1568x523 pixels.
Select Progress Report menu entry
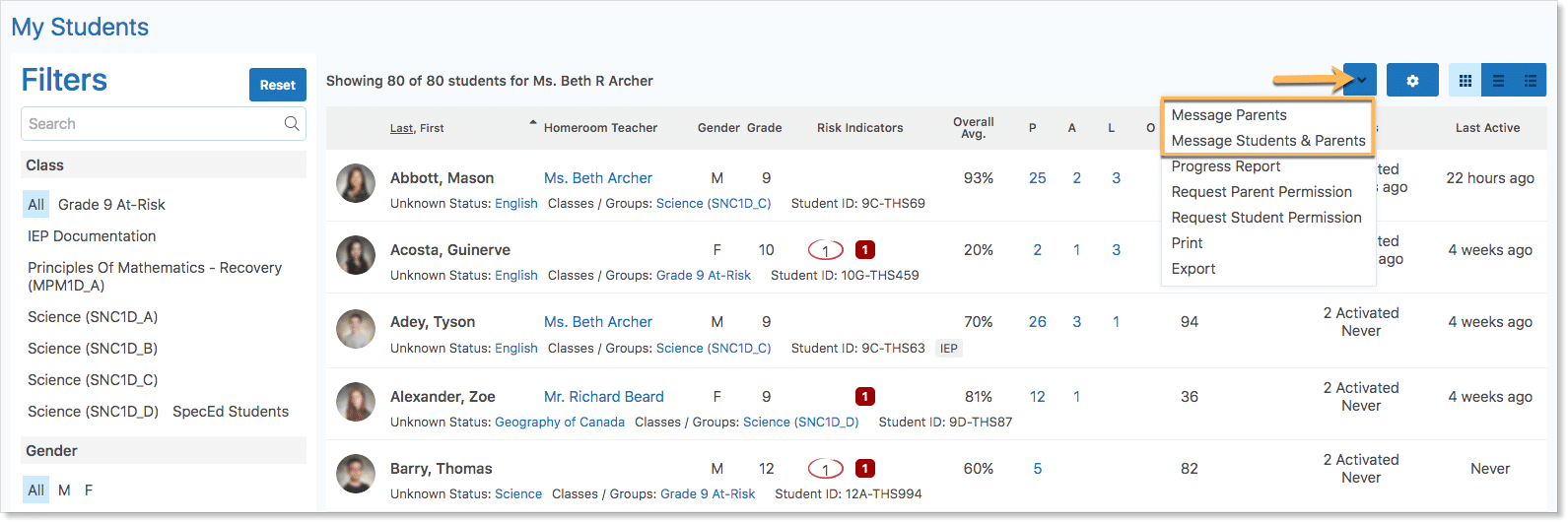coord(1226,166)
